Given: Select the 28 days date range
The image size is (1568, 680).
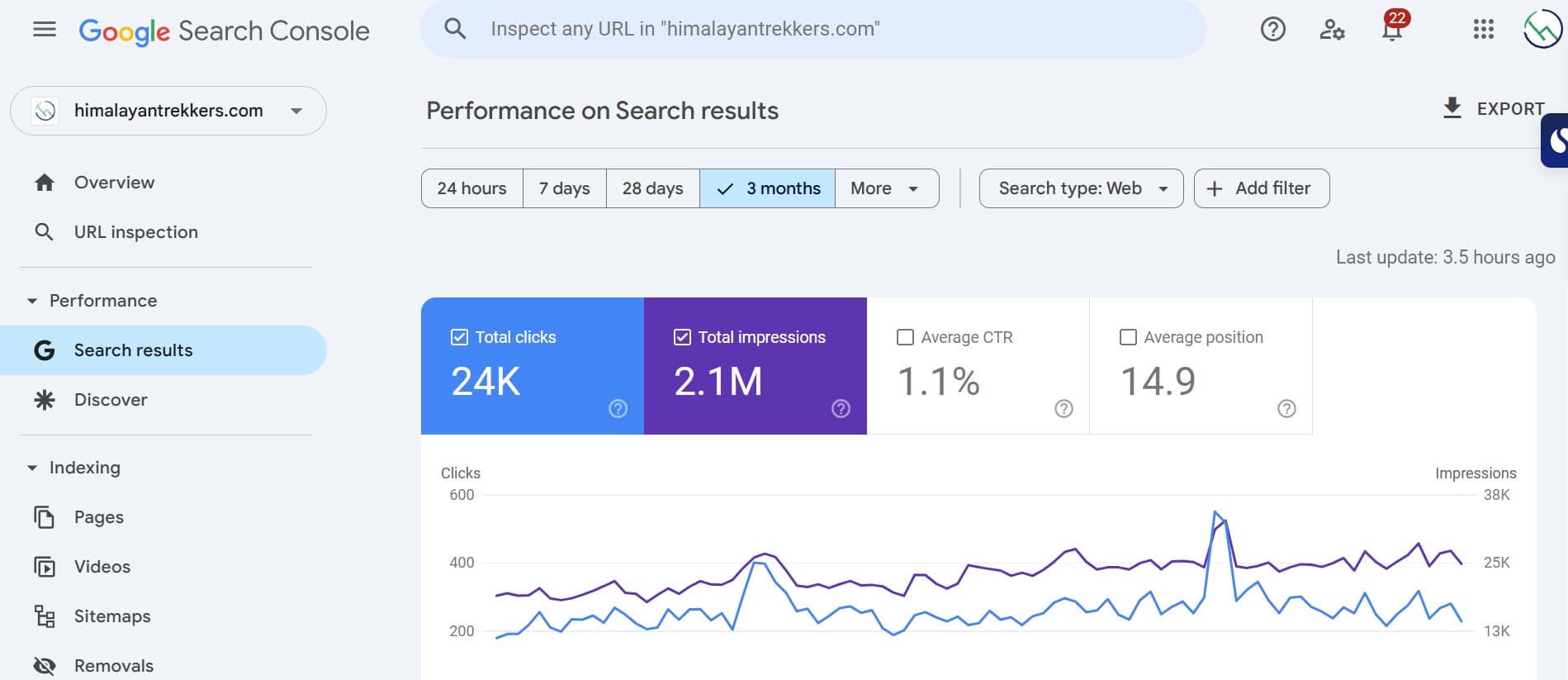Looking at the screenshot, I should pos(652,188).
